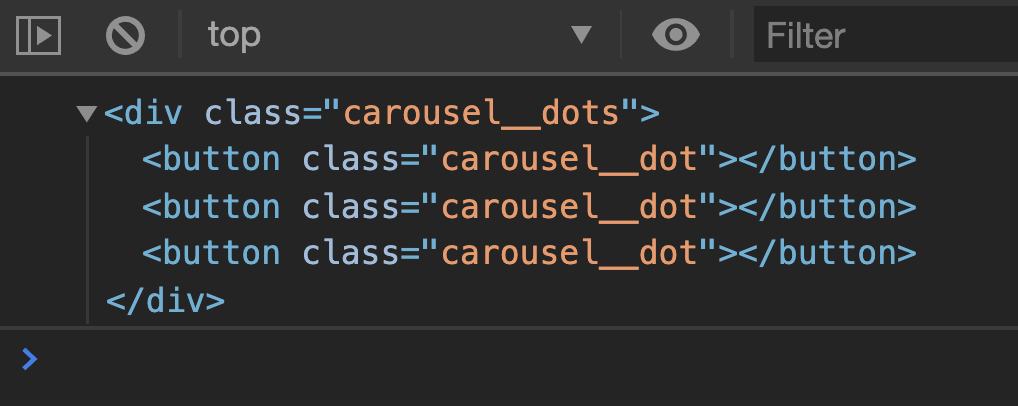This screenshot has width=1018, height=406.
Task: Focus the empty console input line
Action: (x=500, y=358)
